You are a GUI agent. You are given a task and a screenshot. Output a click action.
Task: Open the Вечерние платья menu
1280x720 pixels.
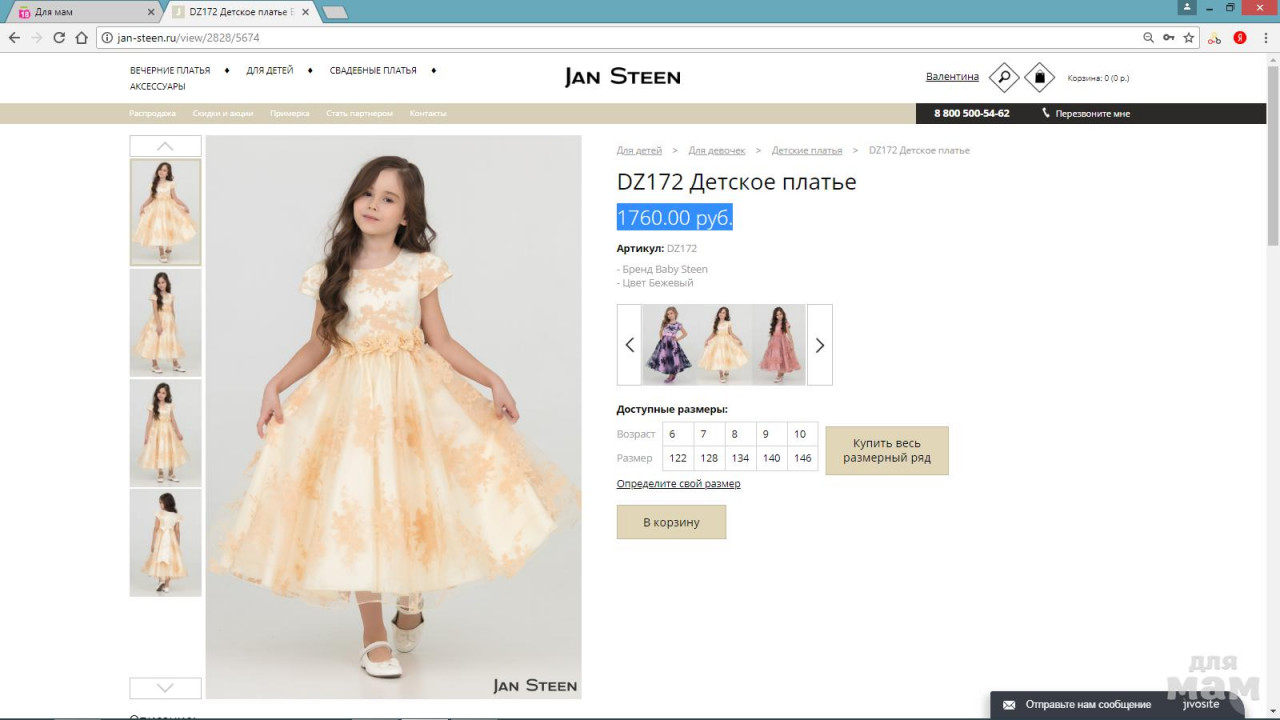pyautogui.click(x=170, y=71)
